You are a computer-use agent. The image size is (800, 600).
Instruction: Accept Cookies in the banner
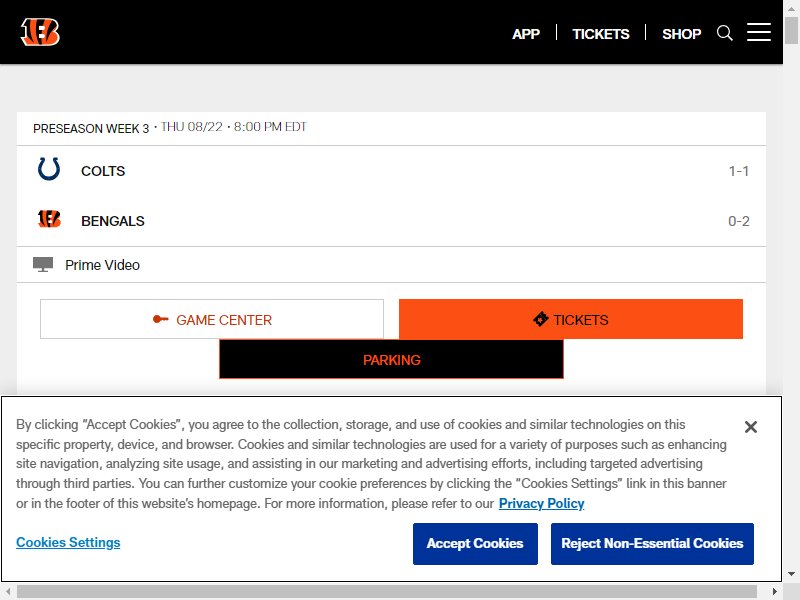tap(475, 543)
